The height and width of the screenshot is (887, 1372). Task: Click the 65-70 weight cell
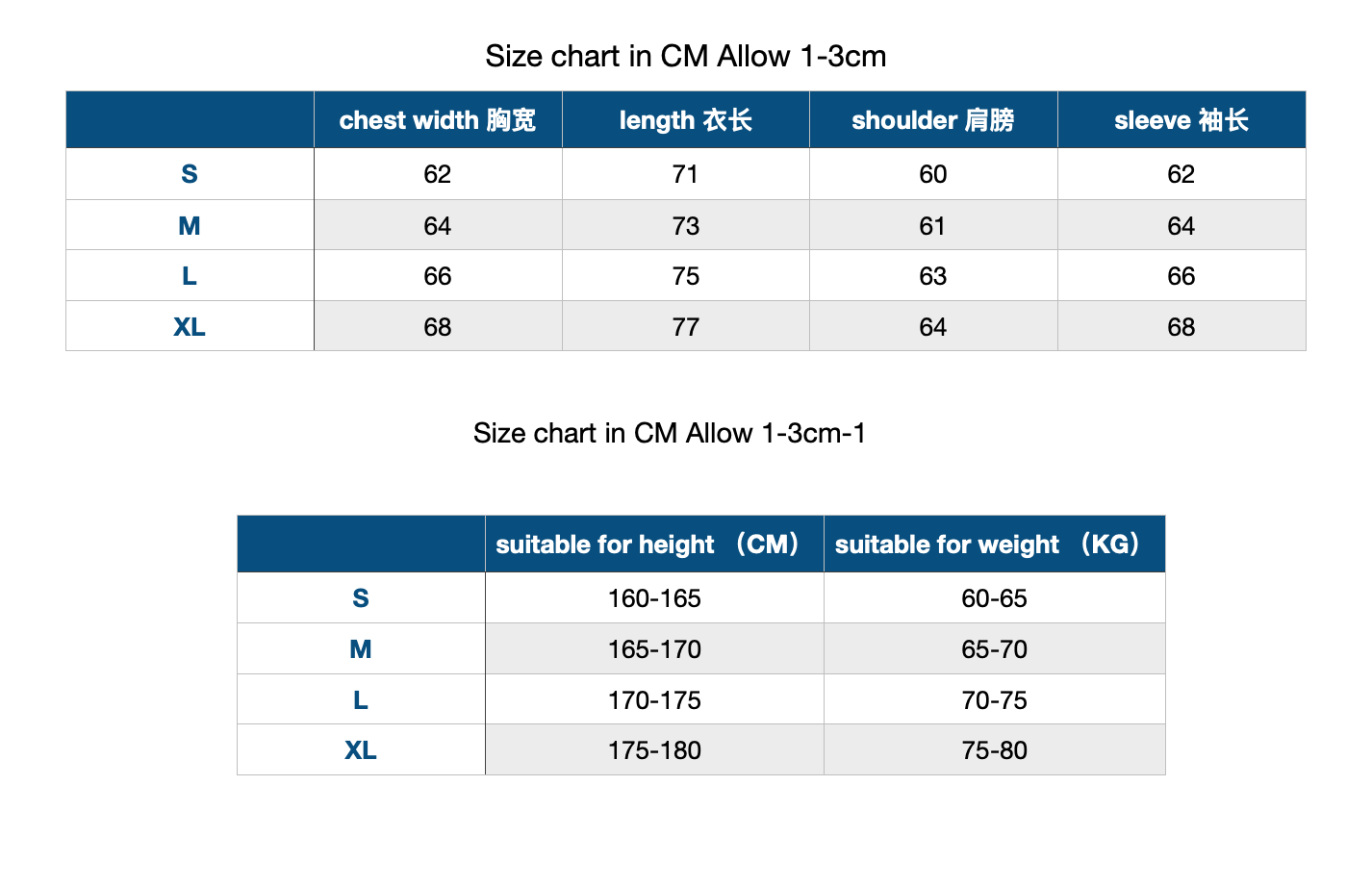pos(994,649)
